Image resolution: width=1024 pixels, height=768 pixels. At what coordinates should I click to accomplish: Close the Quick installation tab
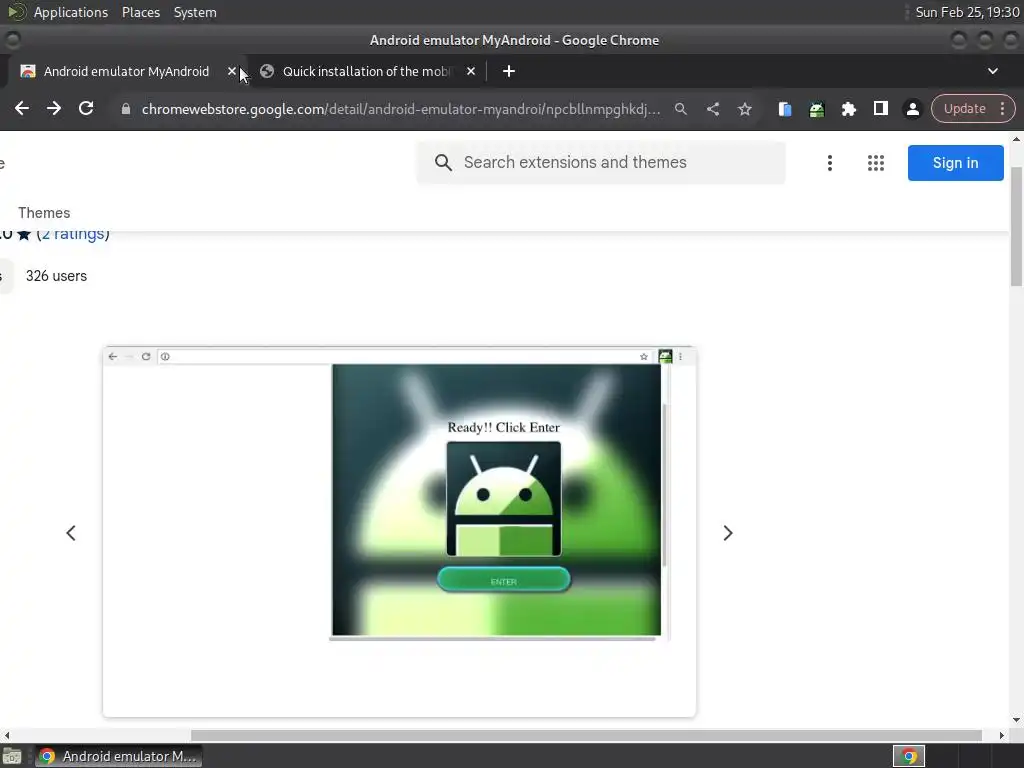pos(471,71)
